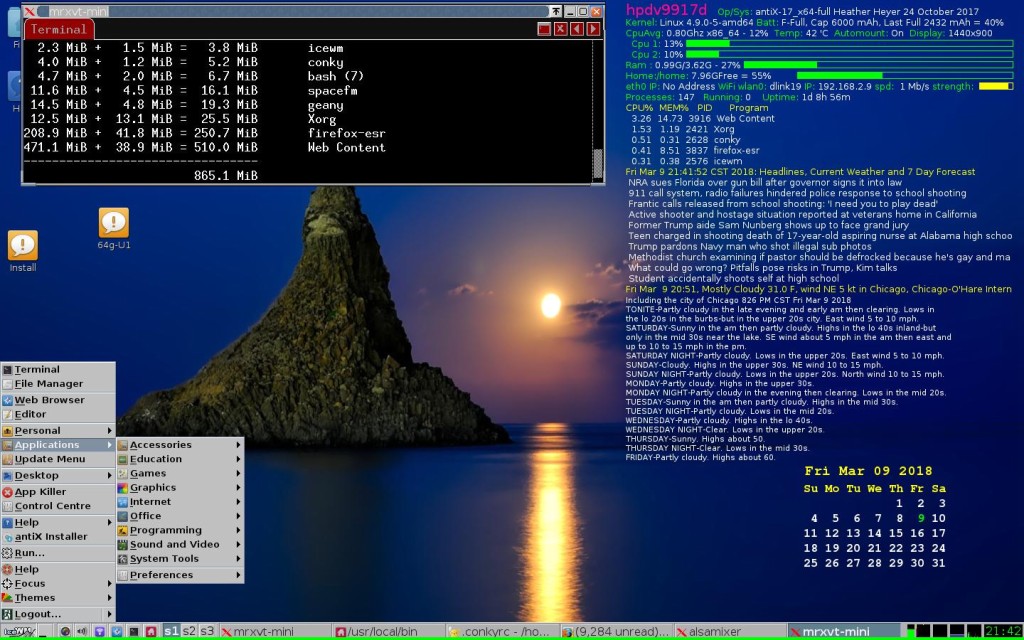Screen dimensions: 1024x640
Task: Open the 64g-U1 desktop icon
Action: pos(114,223)
